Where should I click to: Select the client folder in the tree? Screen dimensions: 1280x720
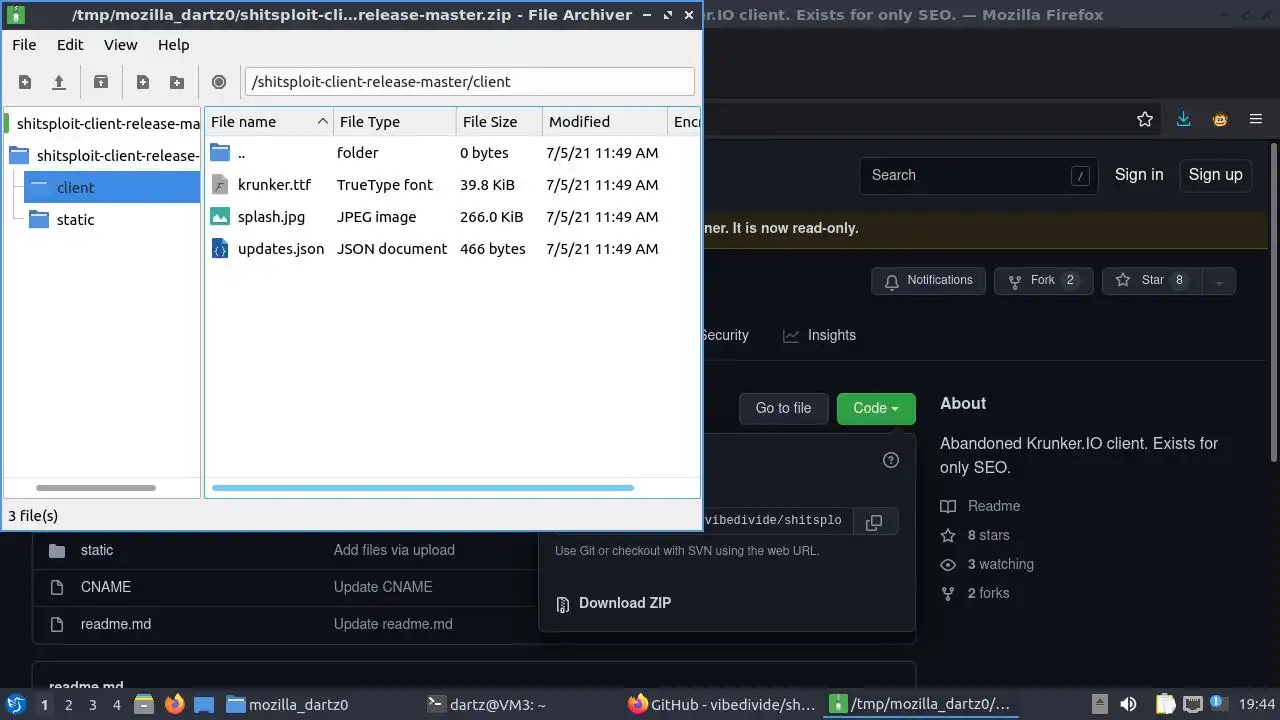point(112,187)
